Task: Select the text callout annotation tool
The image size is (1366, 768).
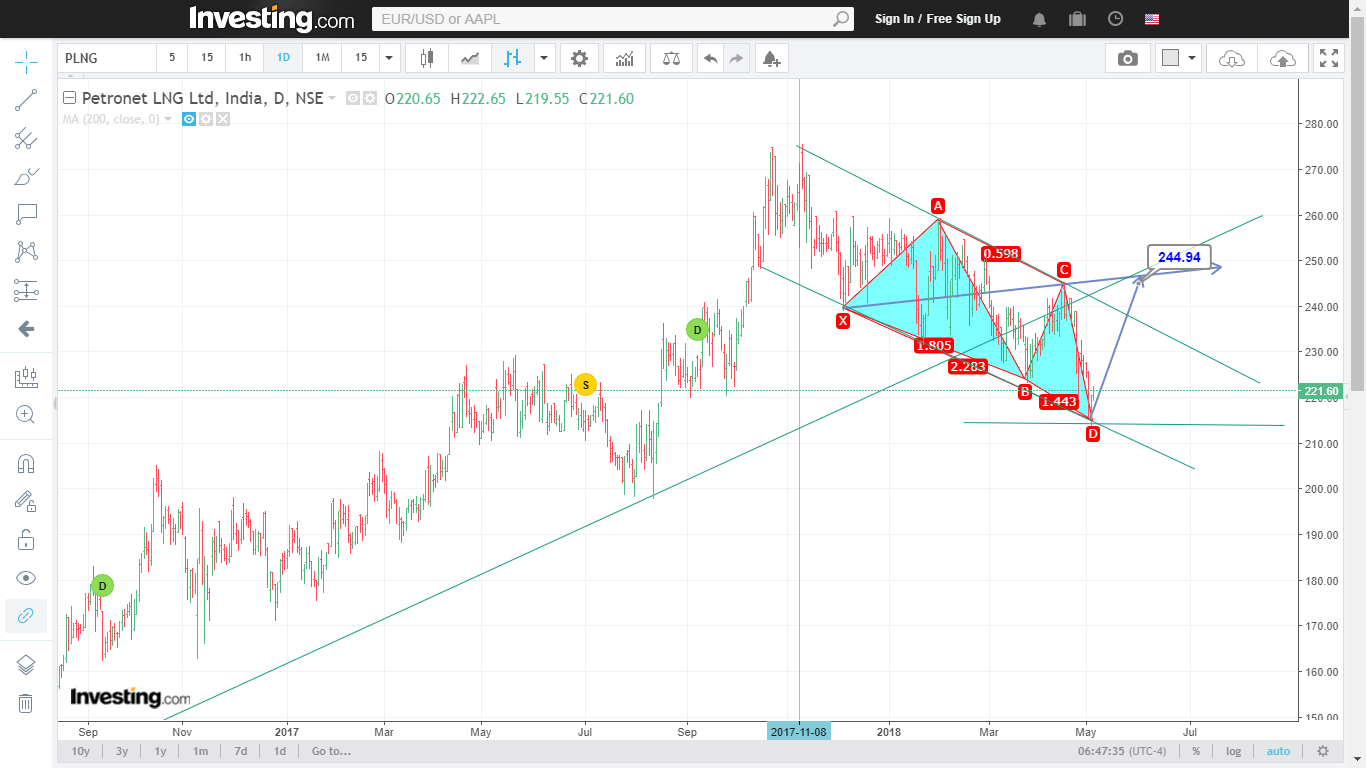Action: (26, 214)
